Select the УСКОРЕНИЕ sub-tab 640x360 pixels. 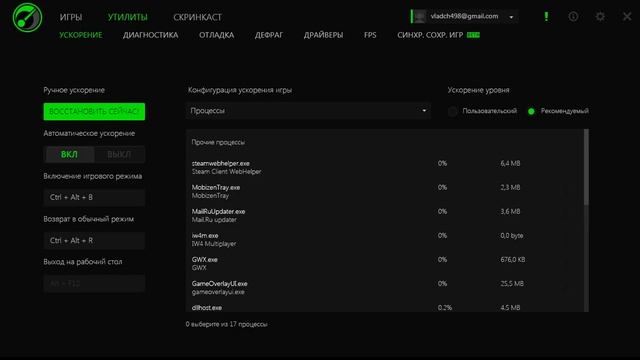point(81,35)
